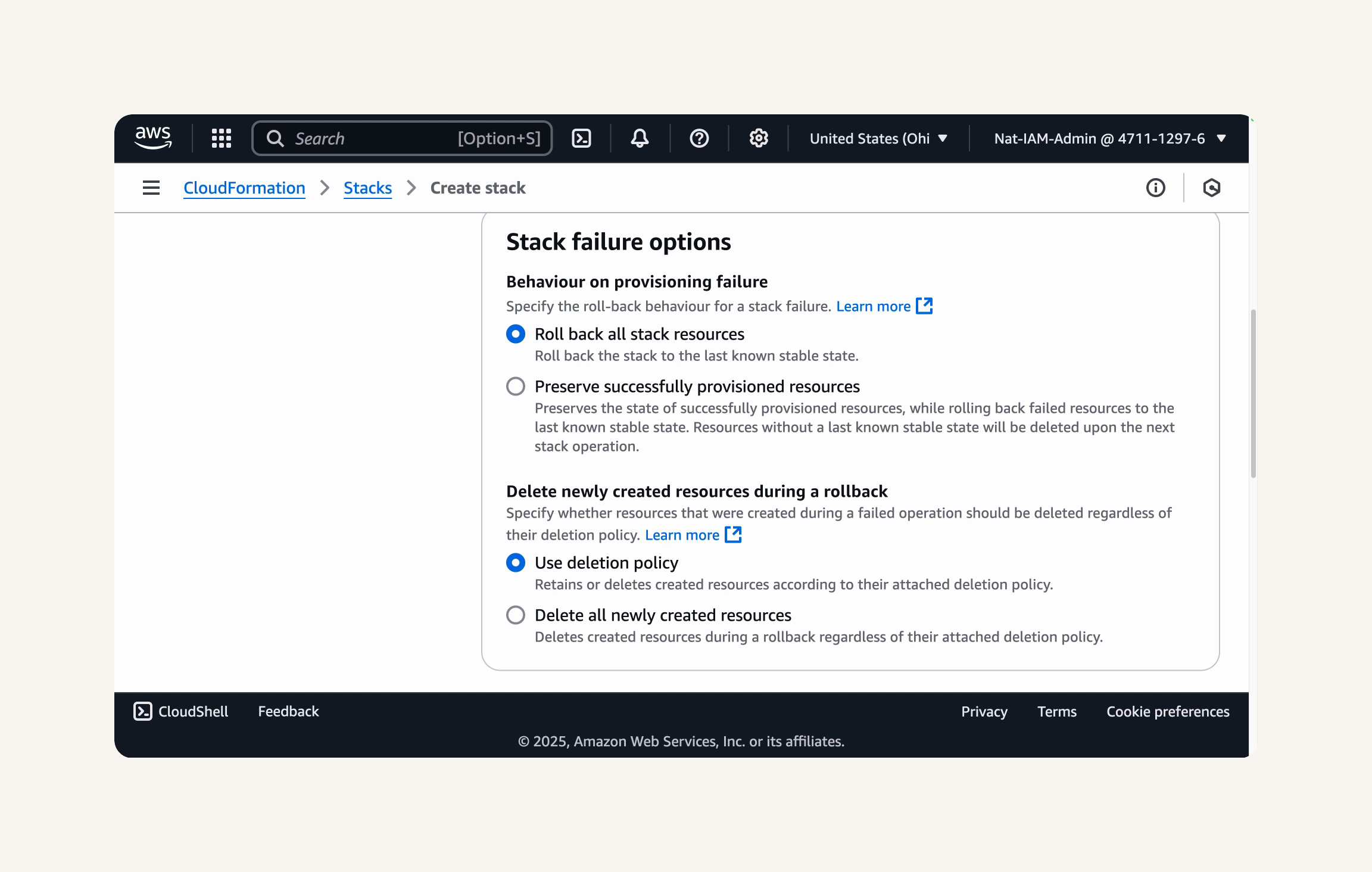Screen dimensions: 1372x872
Task: Select Roll back all stack resources
Action: 516,334
